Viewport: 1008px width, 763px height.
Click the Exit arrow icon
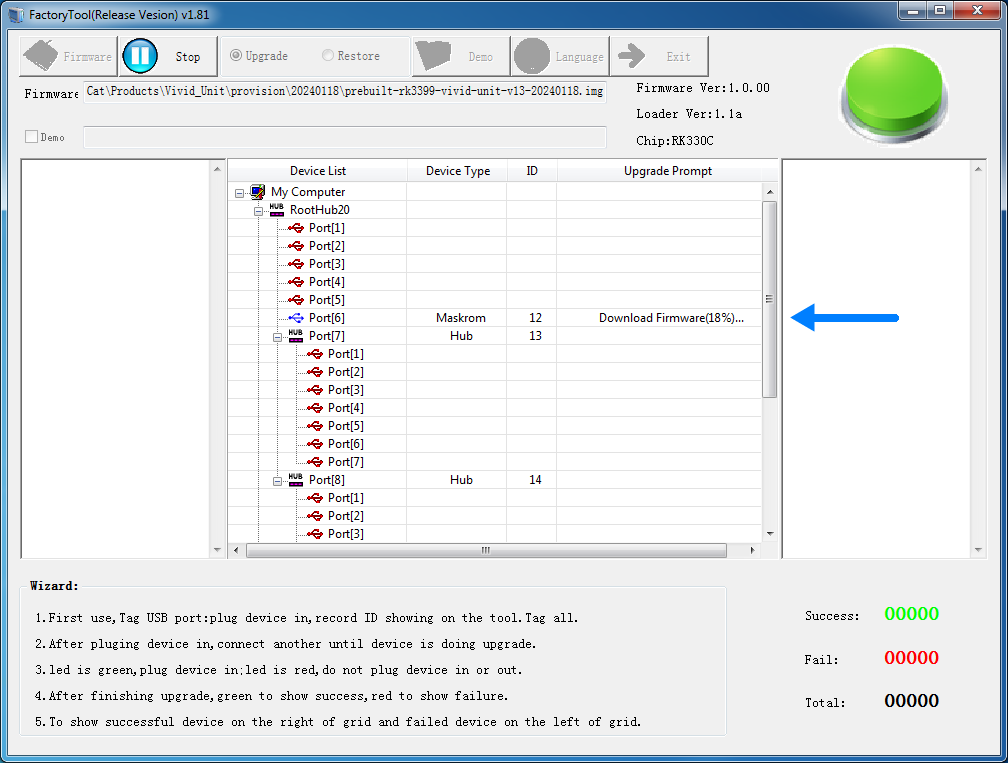632,57
